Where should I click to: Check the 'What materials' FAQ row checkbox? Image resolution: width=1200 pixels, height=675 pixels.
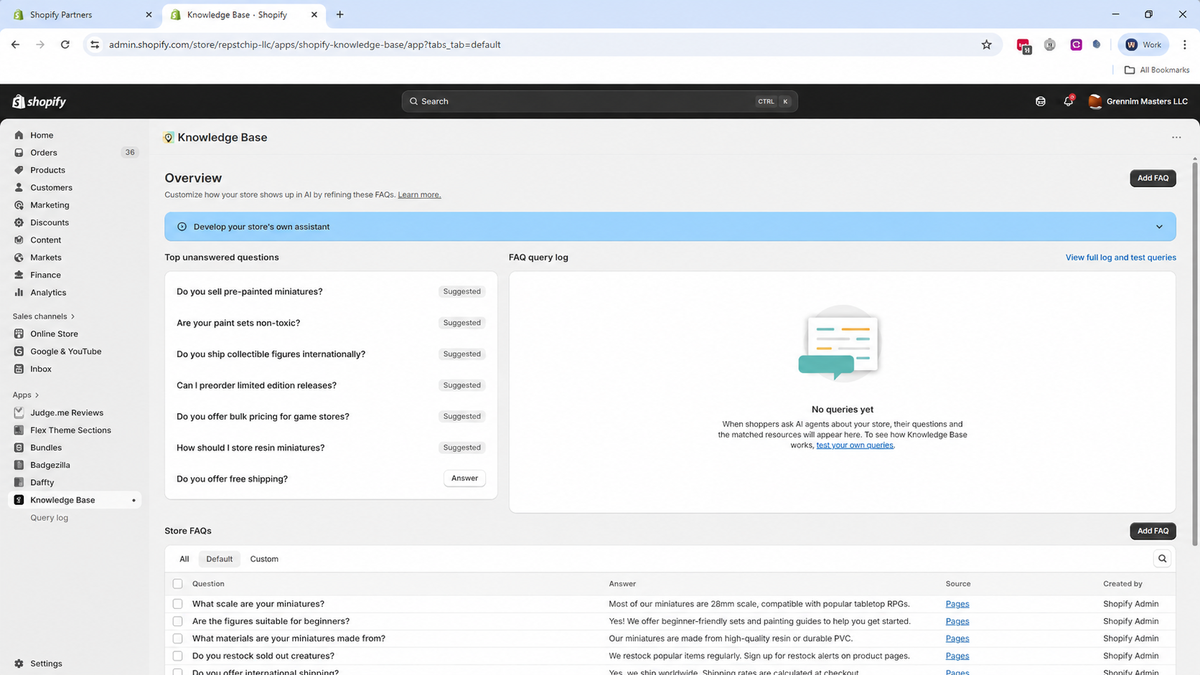177,638
